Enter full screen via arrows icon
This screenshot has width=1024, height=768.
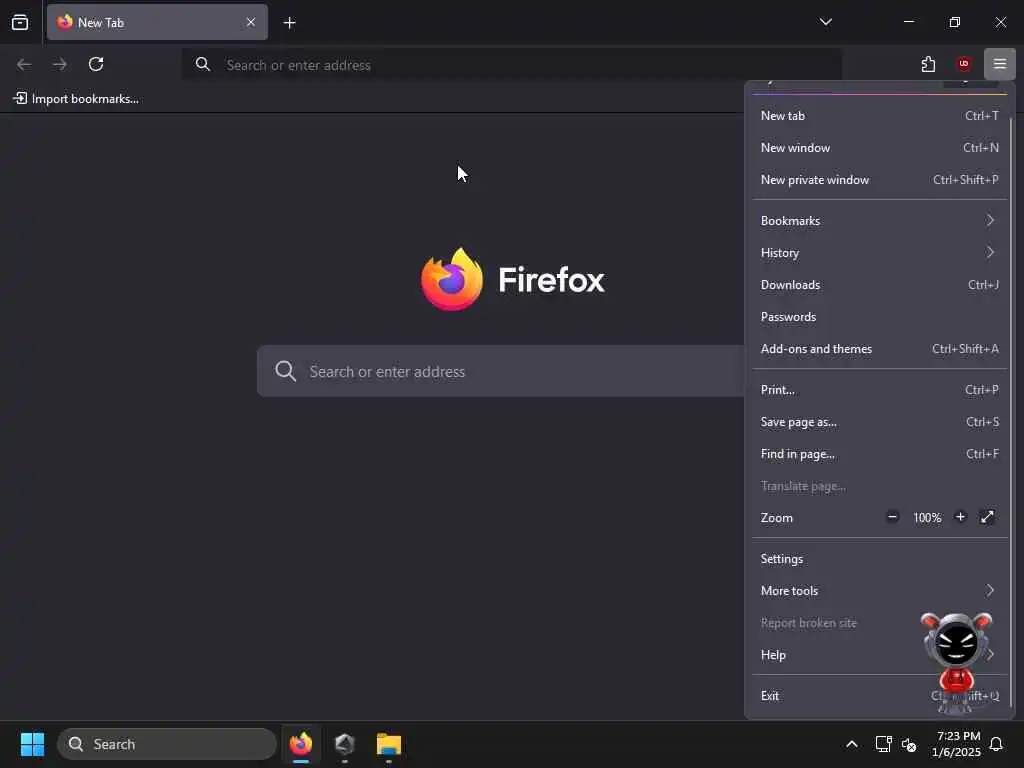pyautogui.click(x=987, y=517)
